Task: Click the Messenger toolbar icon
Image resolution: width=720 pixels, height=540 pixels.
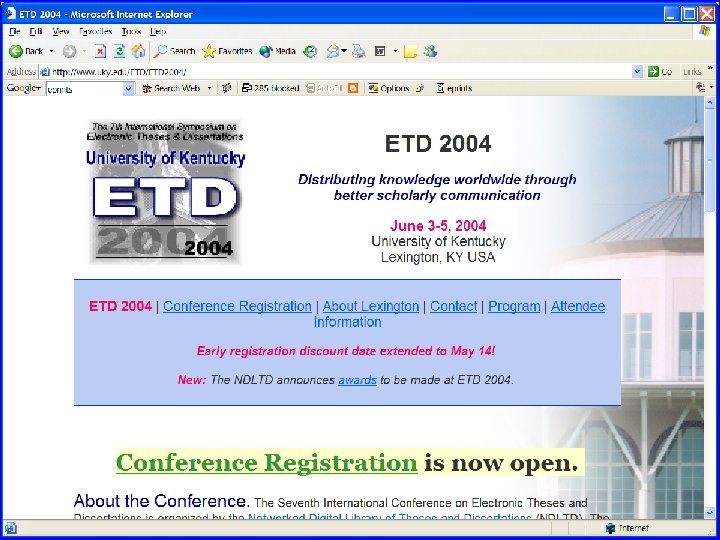Action: (x=430, y=51)
